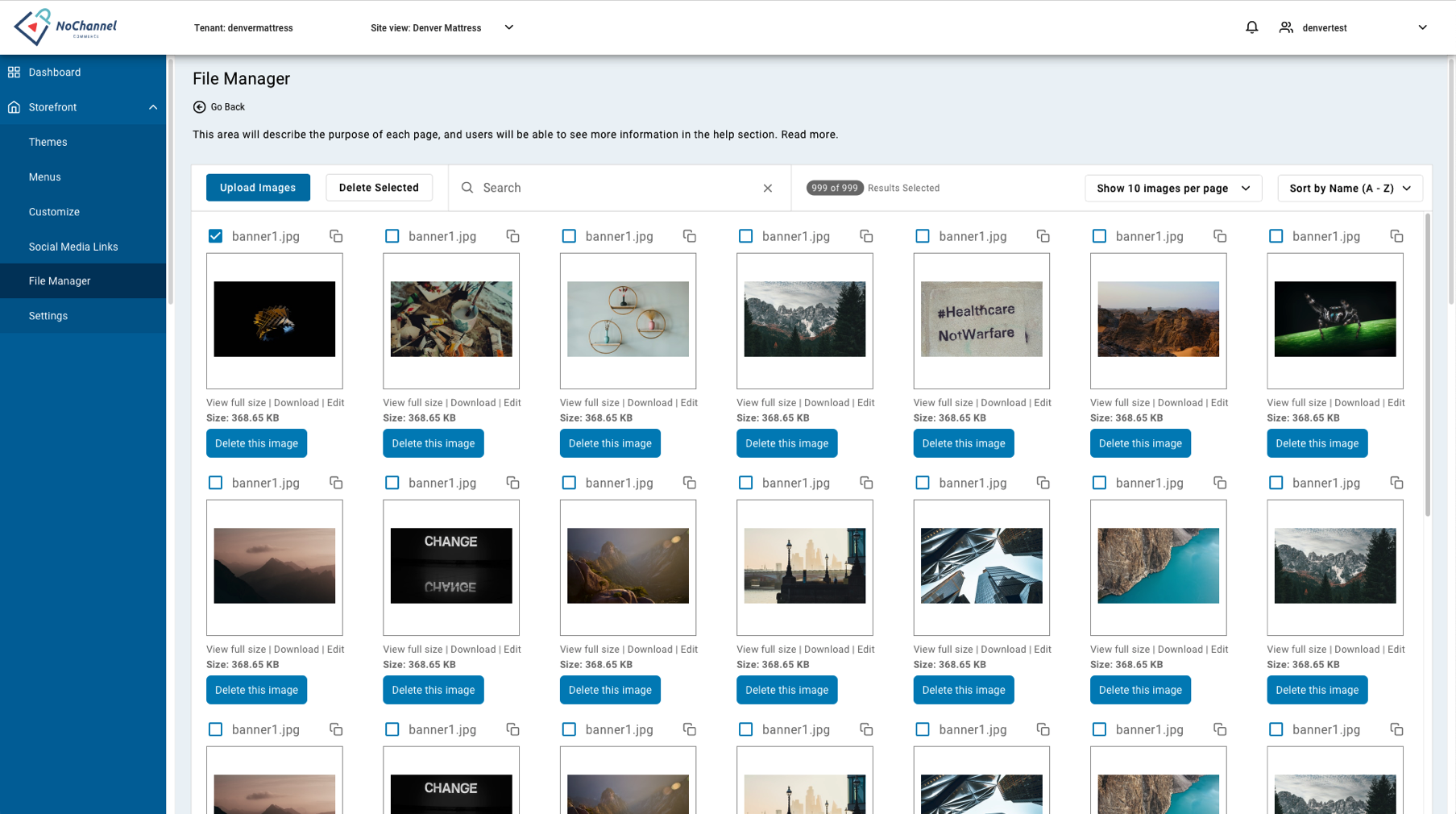Expand the denvertest user menu
The height and width of the screenshot is (814, 1456).
pos(1422,27)
